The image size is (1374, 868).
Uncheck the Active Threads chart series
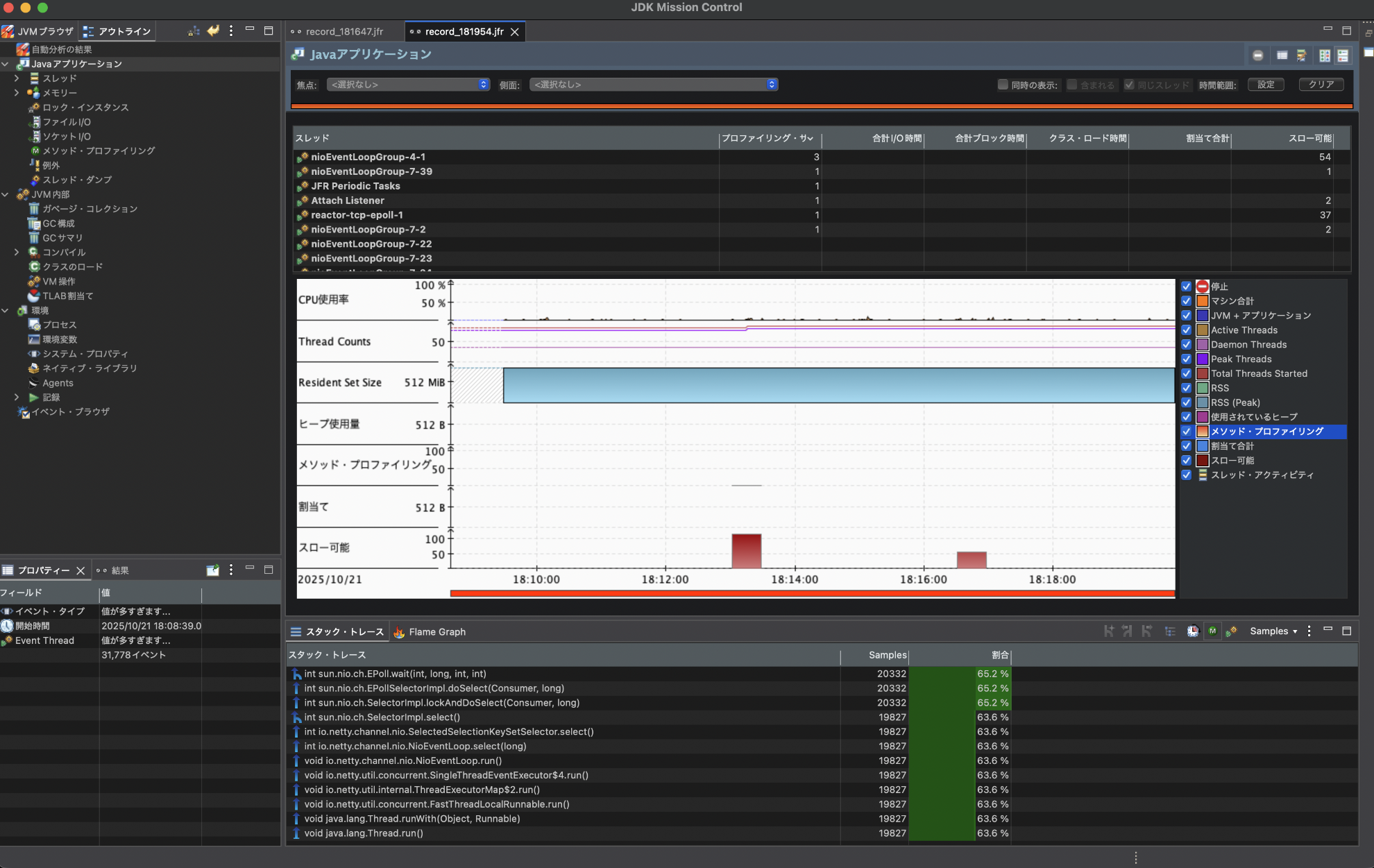1187,330
